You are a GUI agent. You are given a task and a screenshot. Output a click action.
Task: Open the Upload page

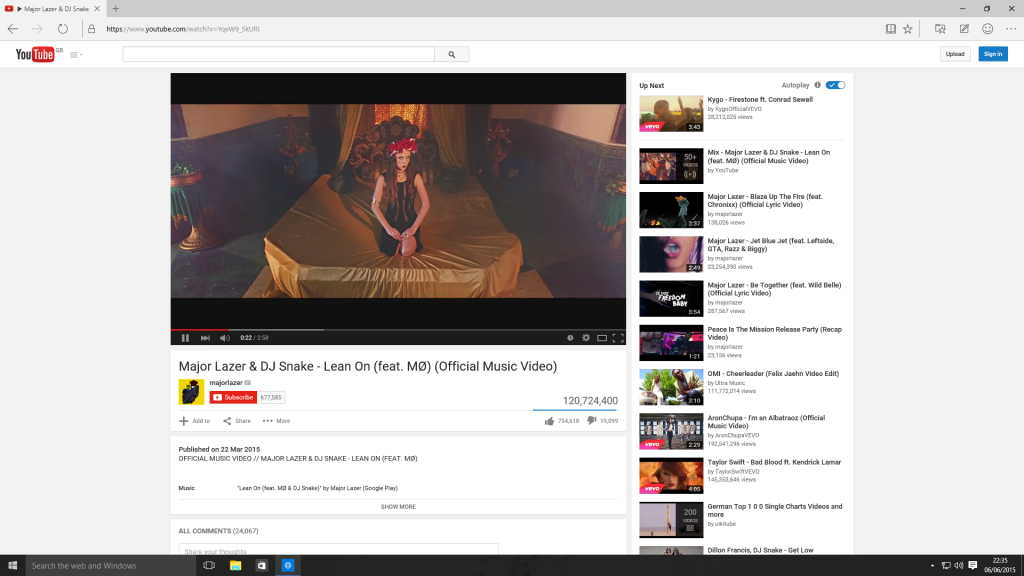tap(955, 54)
